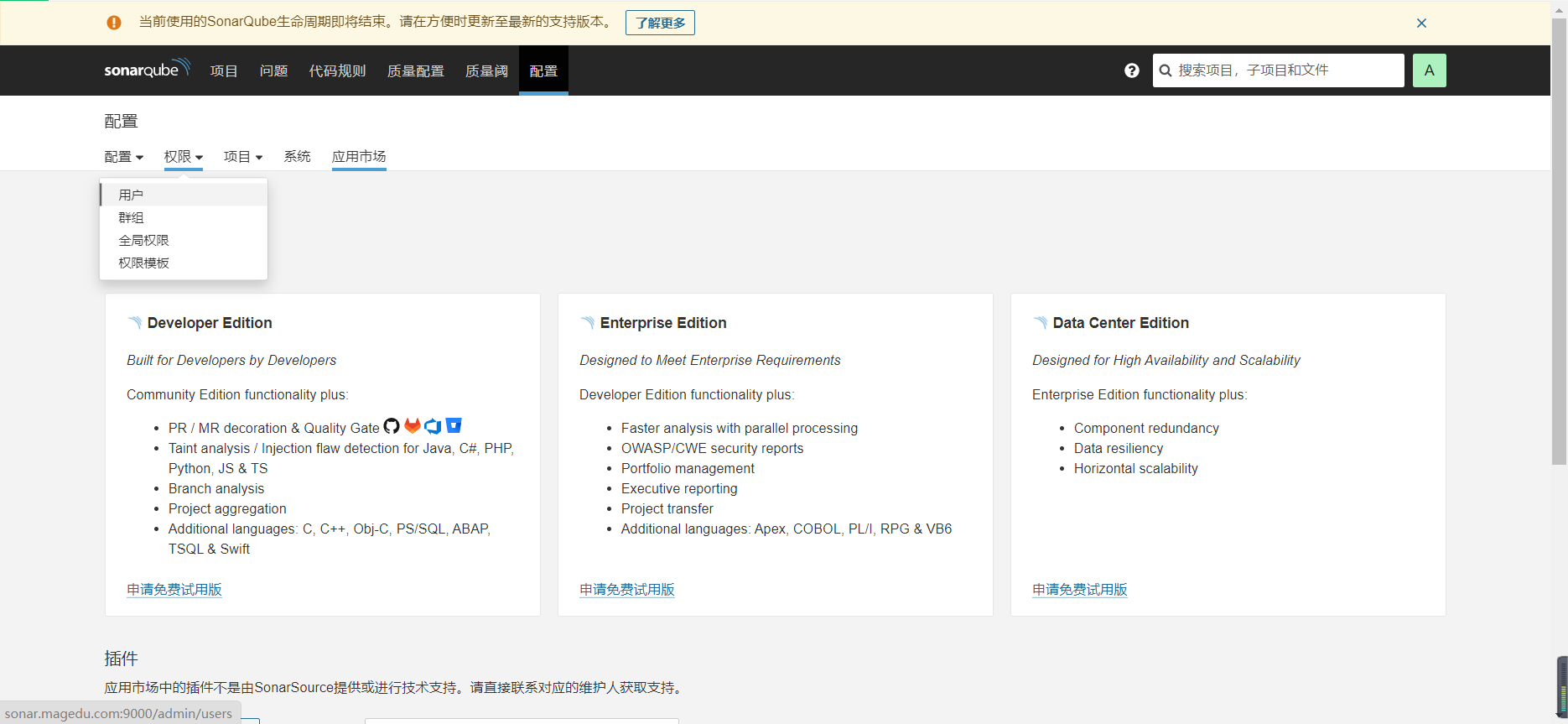Click the Azure DevOps icon in Developer Edition
Screen dimensions: 1568x724
[x=433, y=426]
